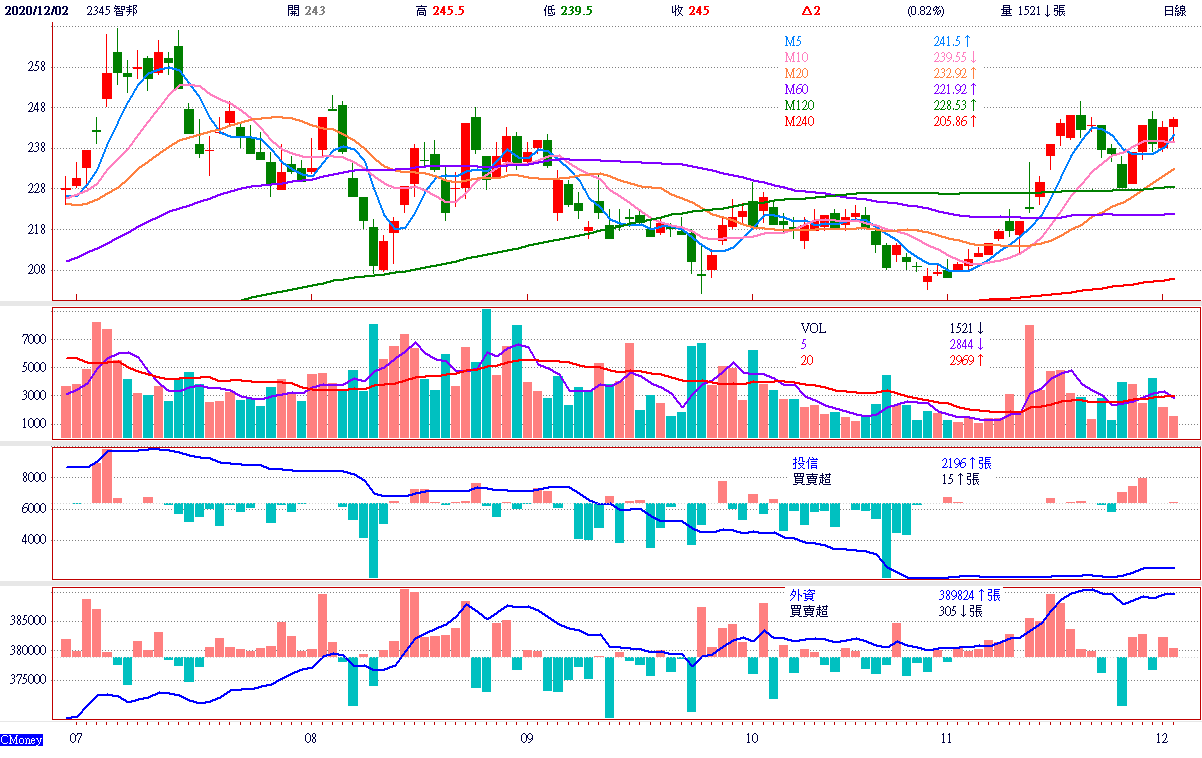Select the 2345 智邦 stock name
1202x758 pixels.
(x=112, y=10)
